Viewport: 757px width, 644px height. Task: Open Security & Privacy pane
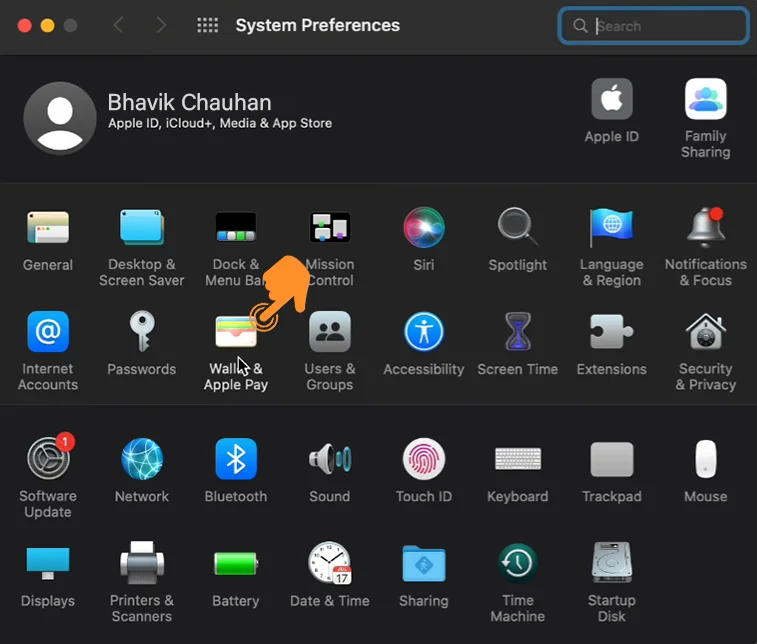coord(706,332)
